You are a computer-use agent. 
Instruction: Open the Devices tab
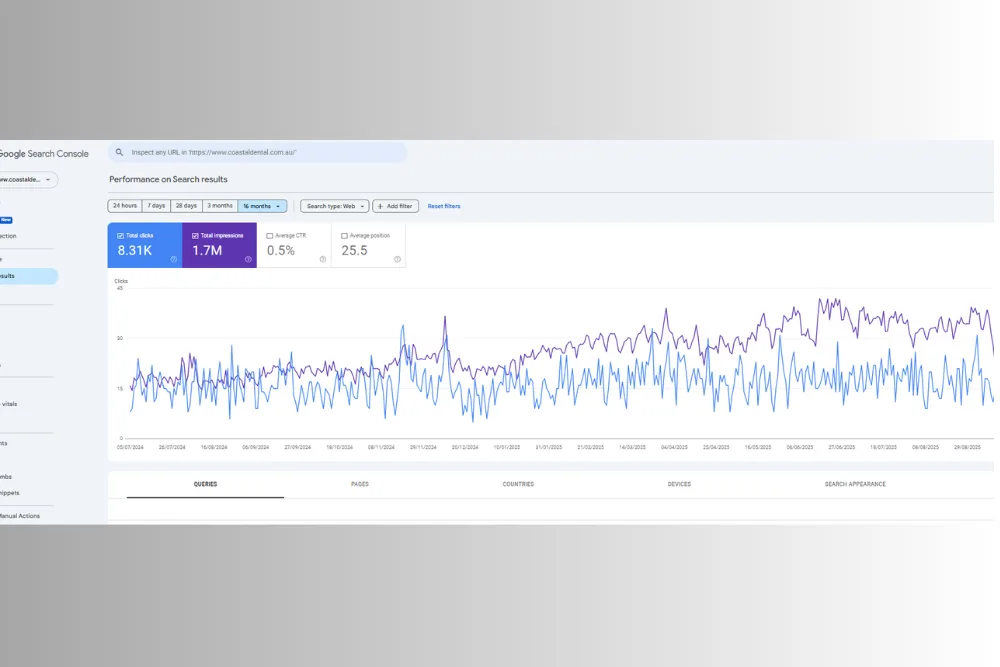point(679,484)
